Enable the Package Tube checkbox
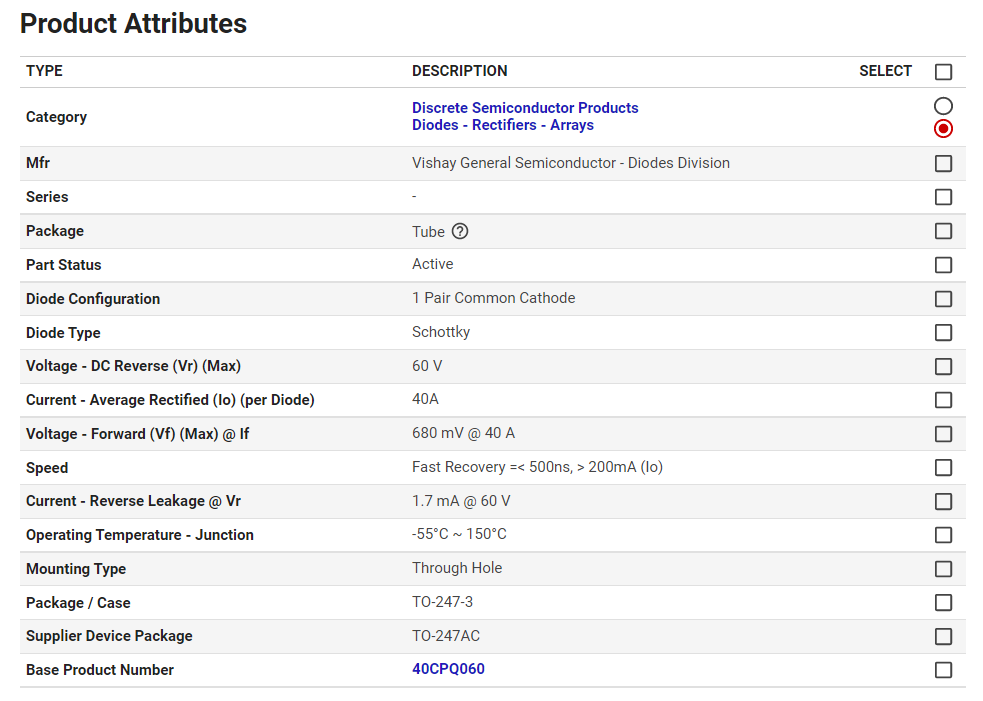This screenshot has width=983, height=701. point(943,231)
